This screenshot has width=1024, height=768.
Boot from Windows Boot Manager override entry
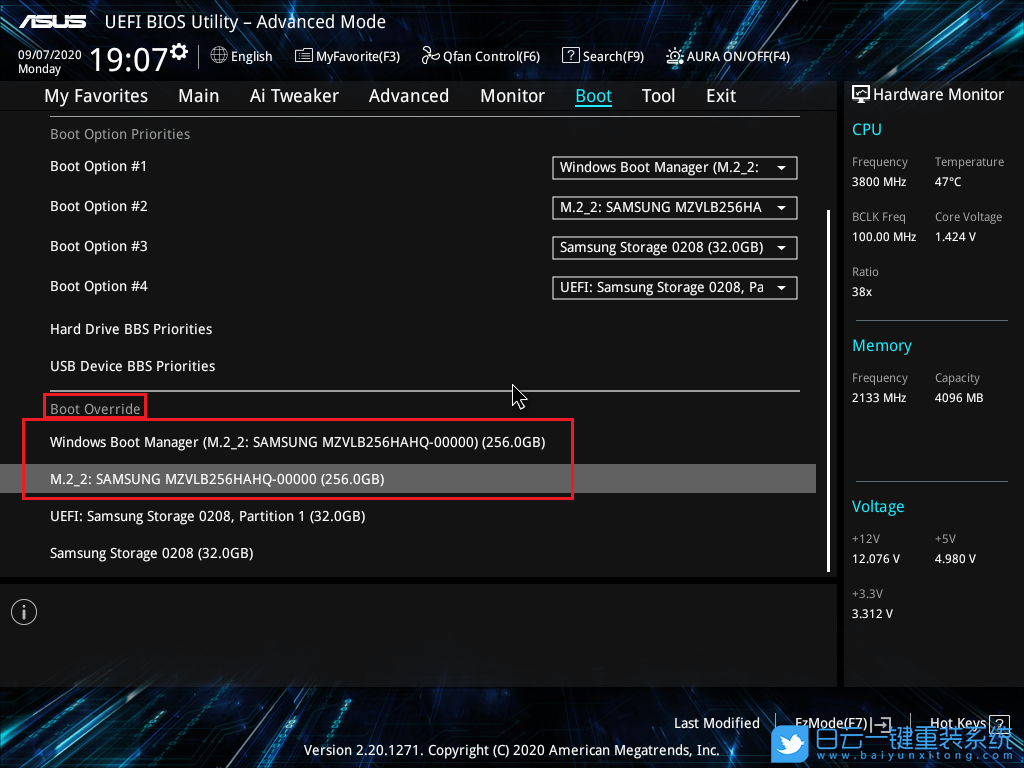(297, 442)
